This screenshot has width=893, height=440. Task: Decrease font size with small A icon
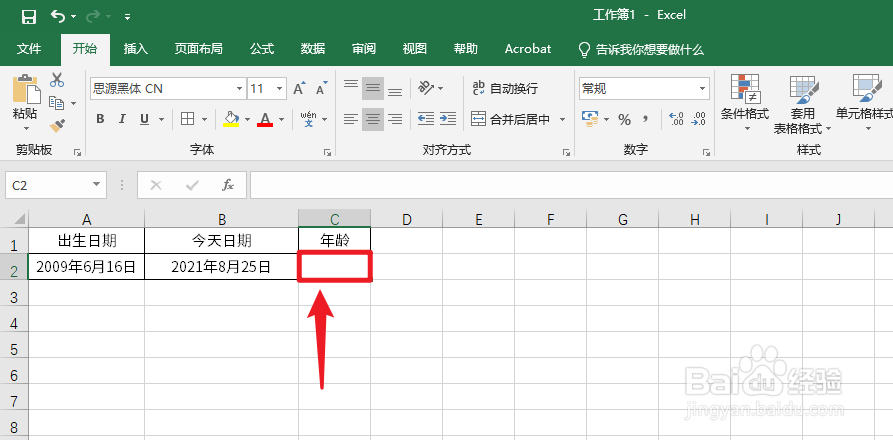pyautogui.click(x=322, y=88)
